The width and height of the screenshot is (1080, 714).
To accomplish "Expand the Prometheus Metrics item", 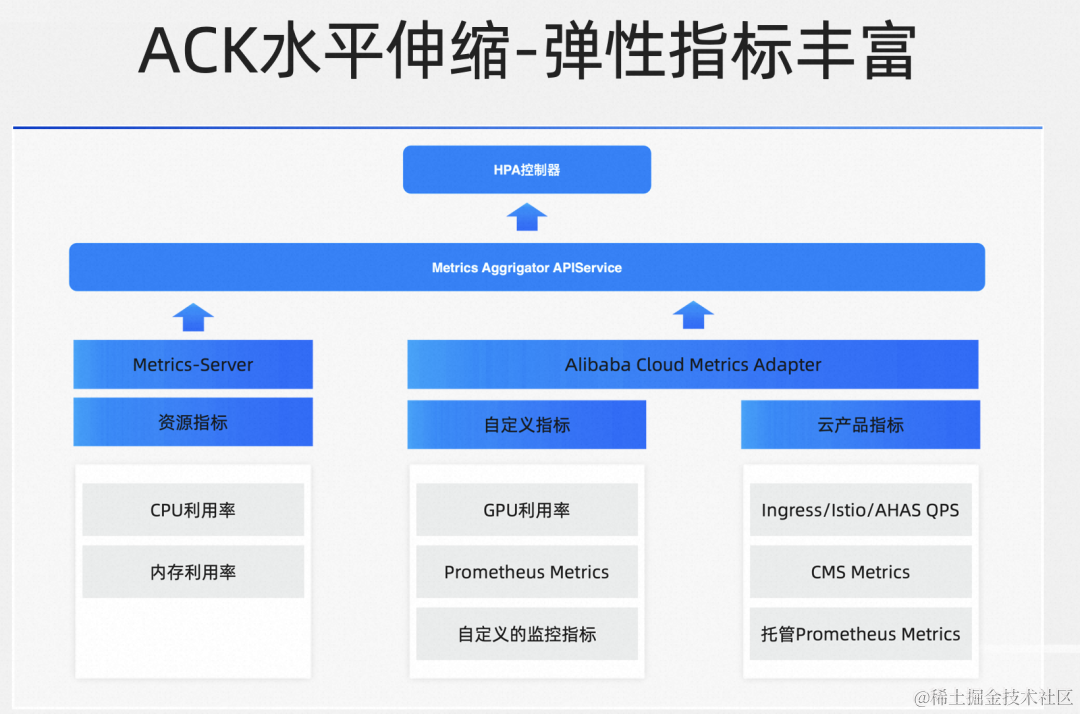I will 526,572.
